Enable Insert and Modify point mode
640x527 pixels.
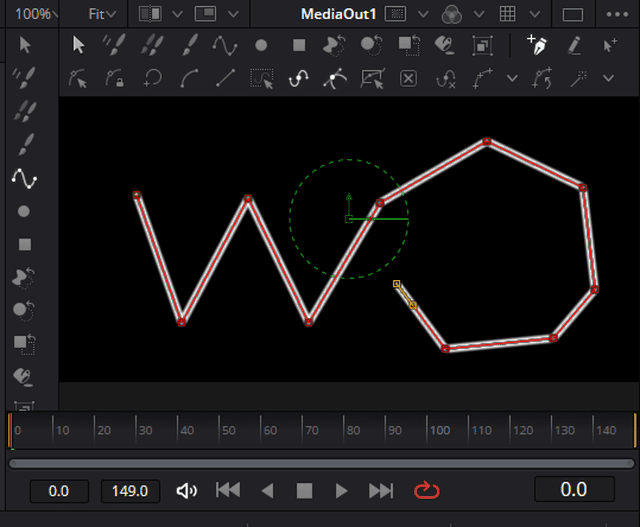610,45
